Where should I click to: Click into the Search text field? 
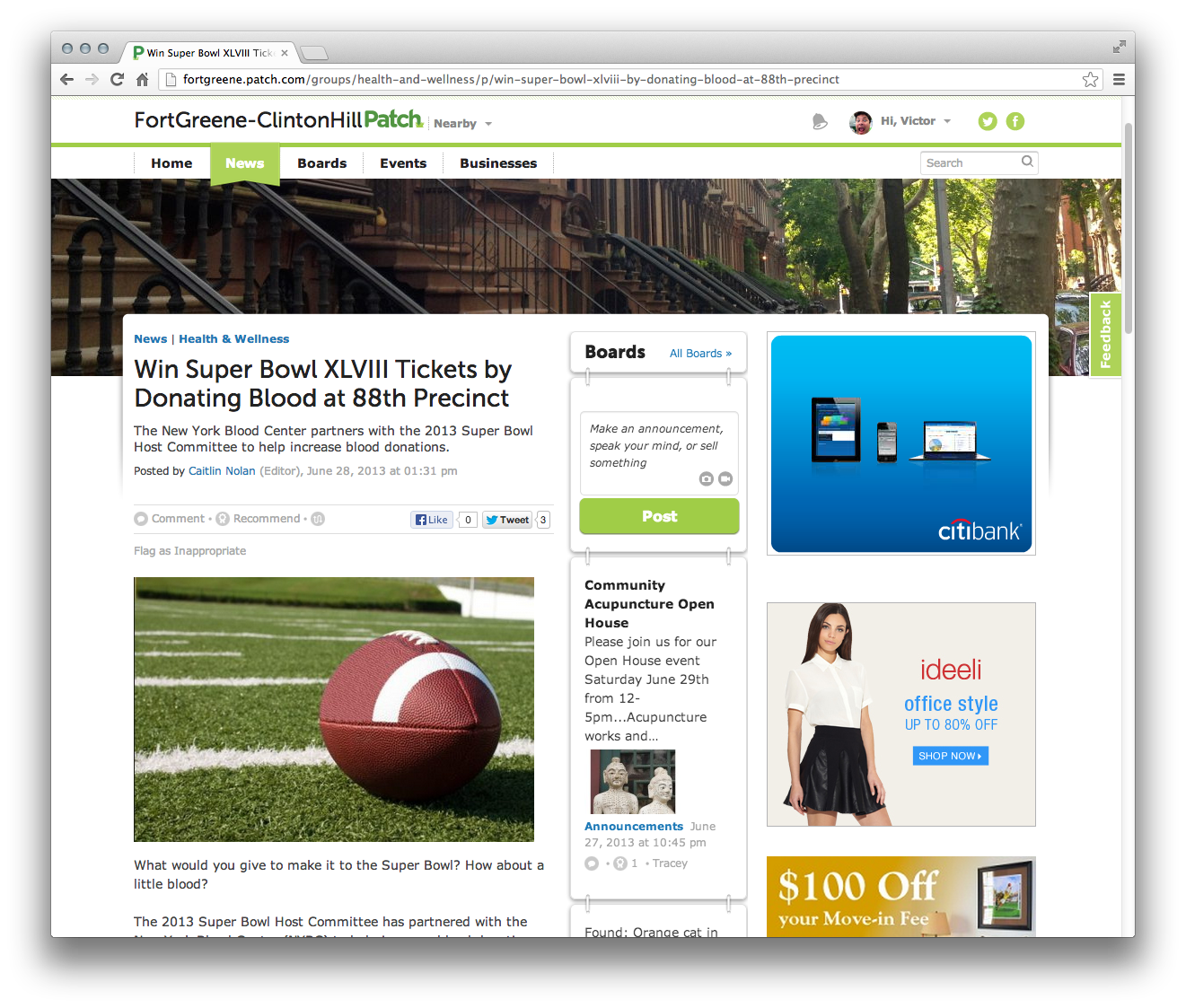click(970, 163)
